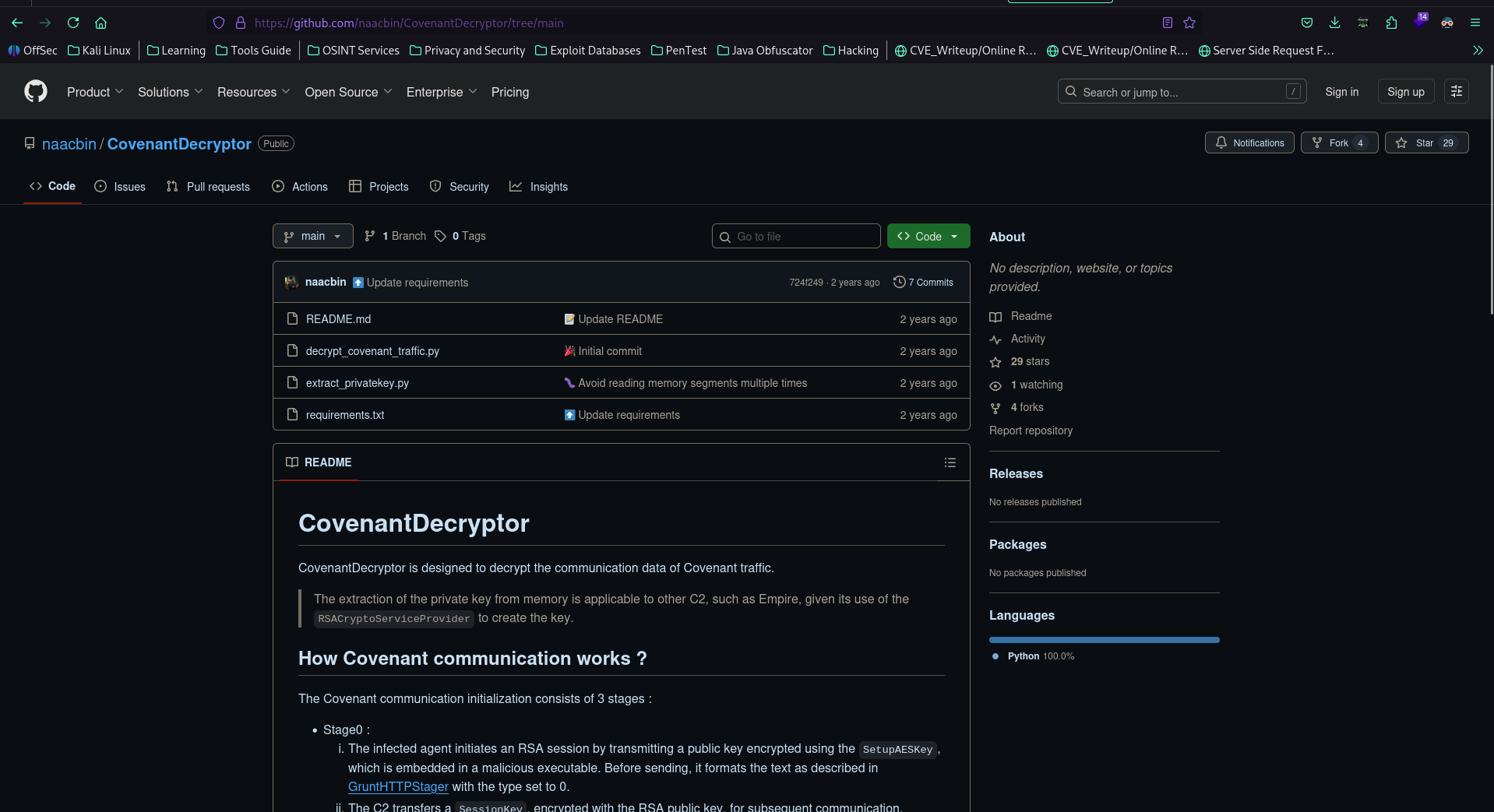Image resolution: width=1494 pixels, height=812 pixels.
Task: Click the GitHub Octocat logo
Action: pyautogui.click(x=36, y=92)
